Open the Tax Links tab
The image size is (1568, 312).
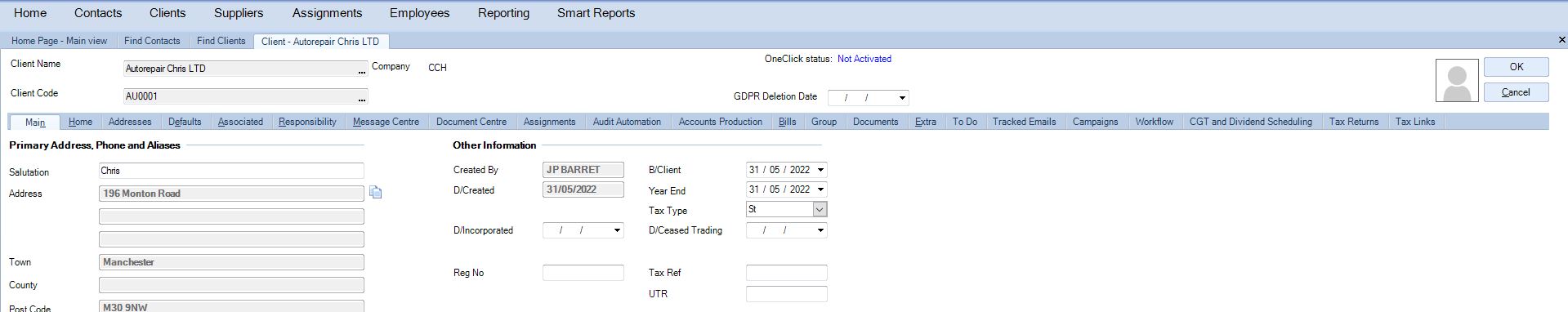1414,122
